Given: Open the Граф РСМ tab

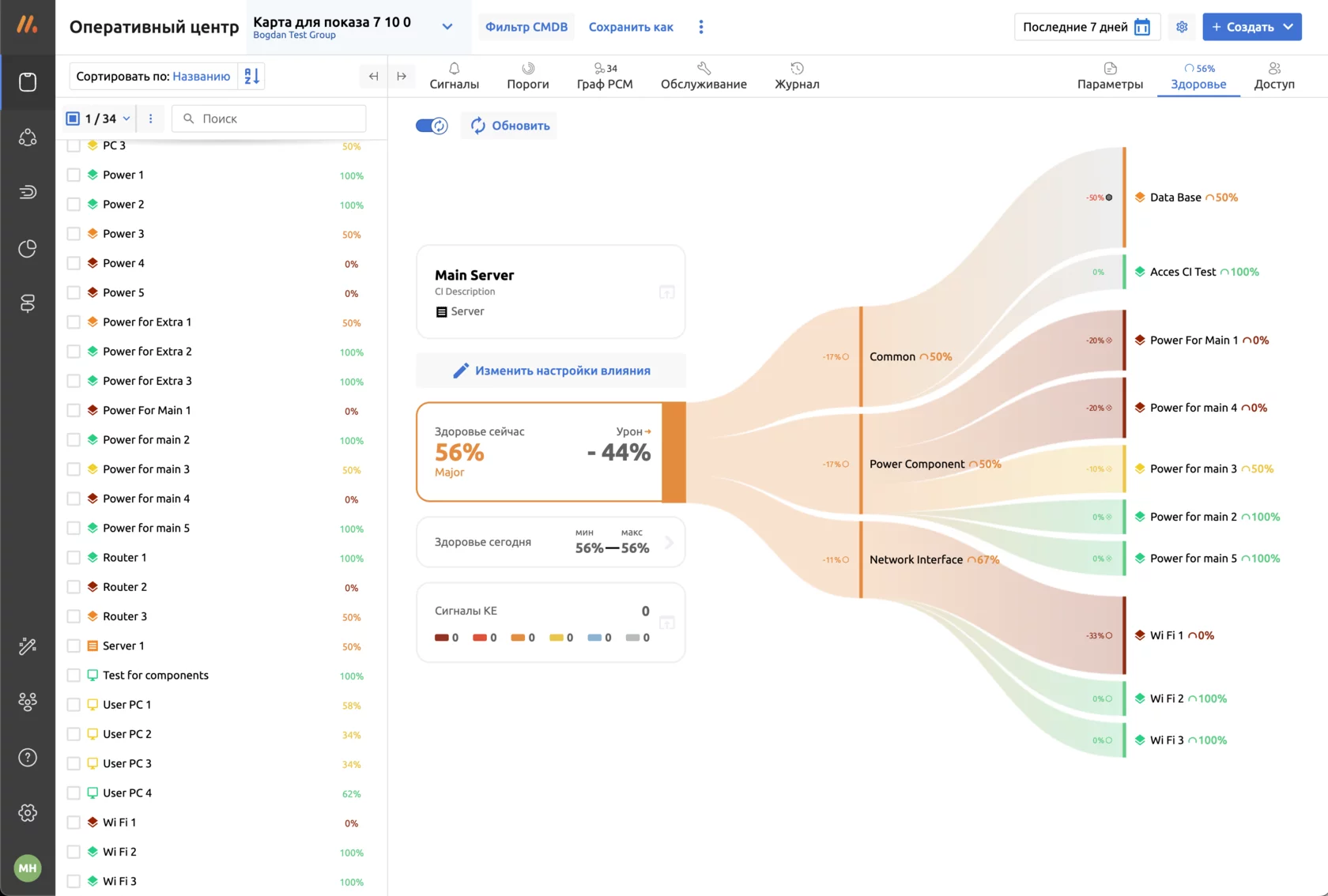Looking at the screenshot, I should 605,76.
